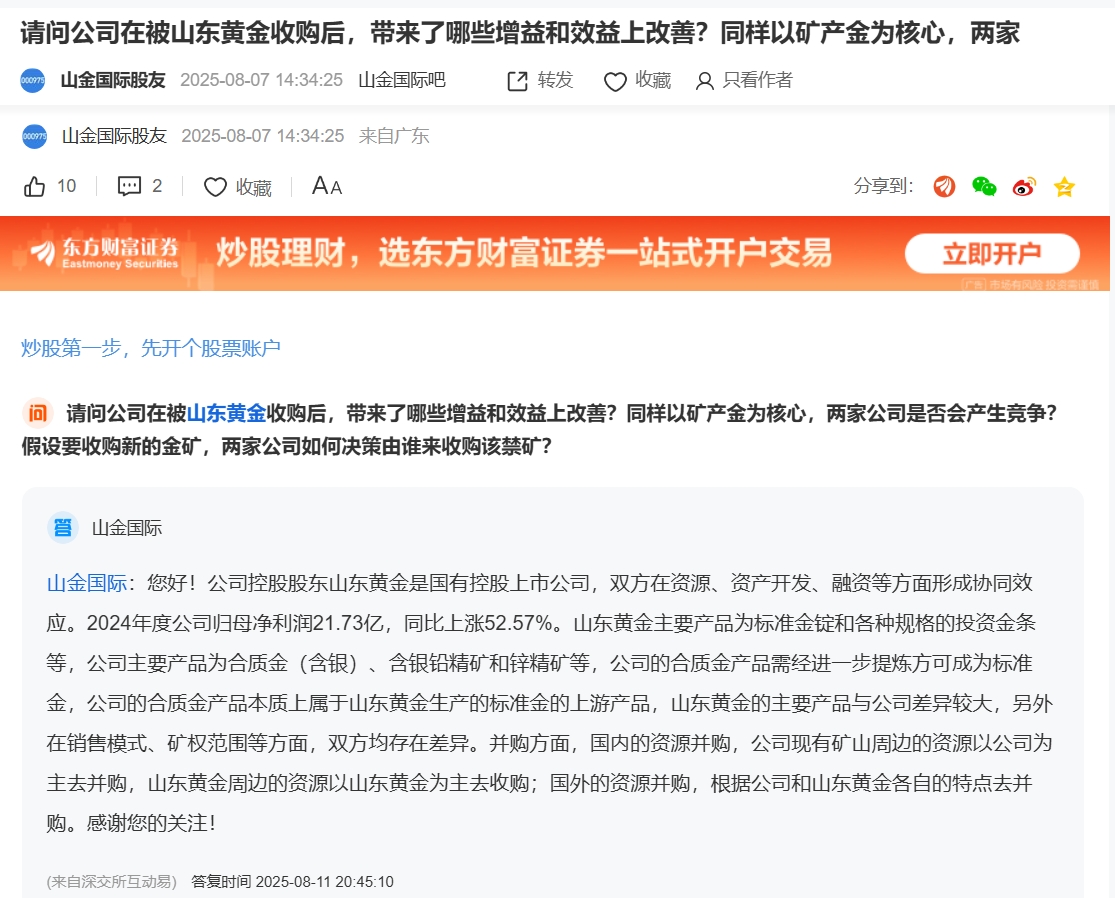The width and height of the screenshot is (1115, 898).
Task: Click the 来自广东 location text
Action: (x=394, y=135)
